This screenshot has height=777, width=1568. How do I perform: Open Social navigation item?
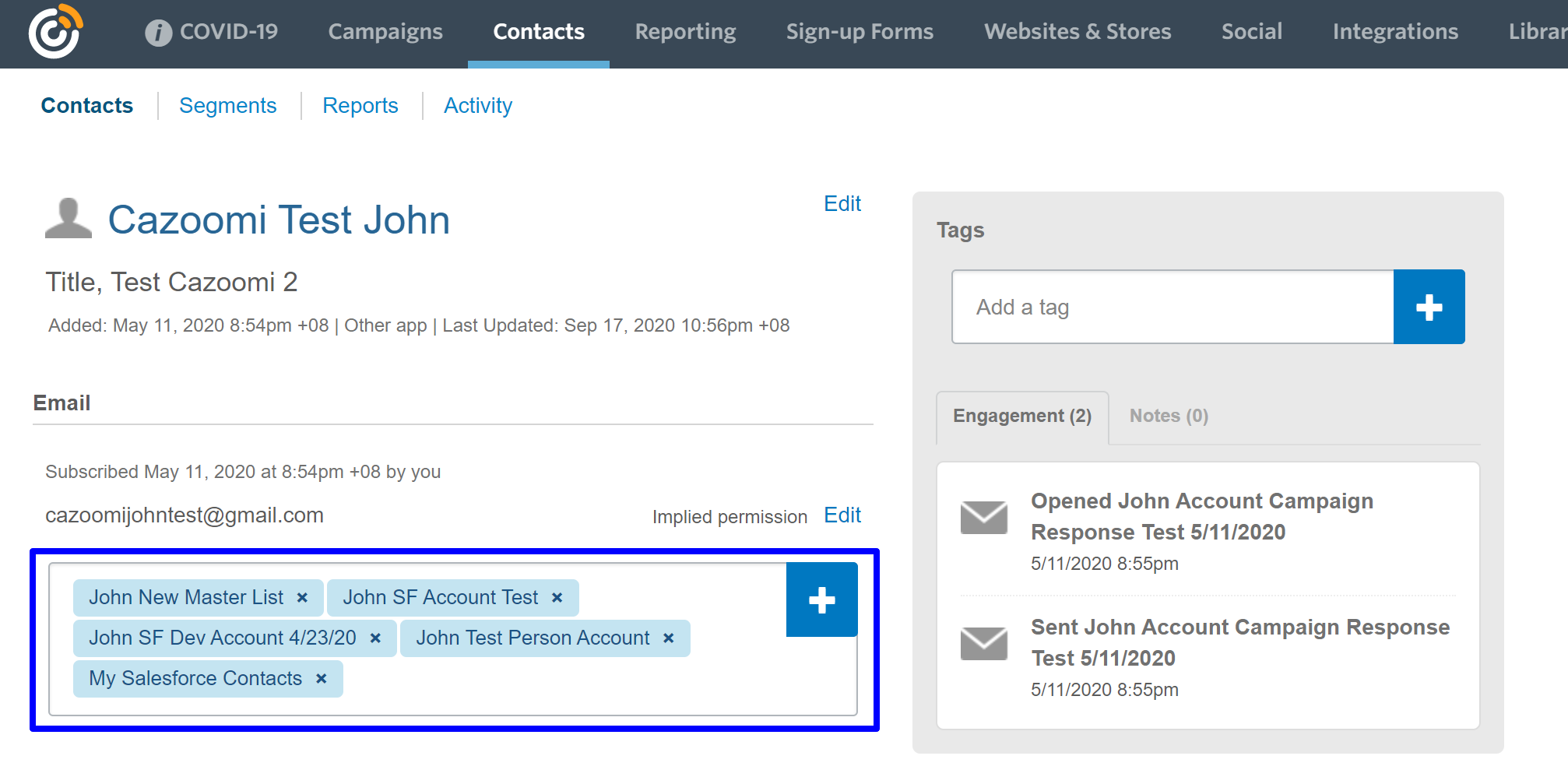pos(1252,31)
